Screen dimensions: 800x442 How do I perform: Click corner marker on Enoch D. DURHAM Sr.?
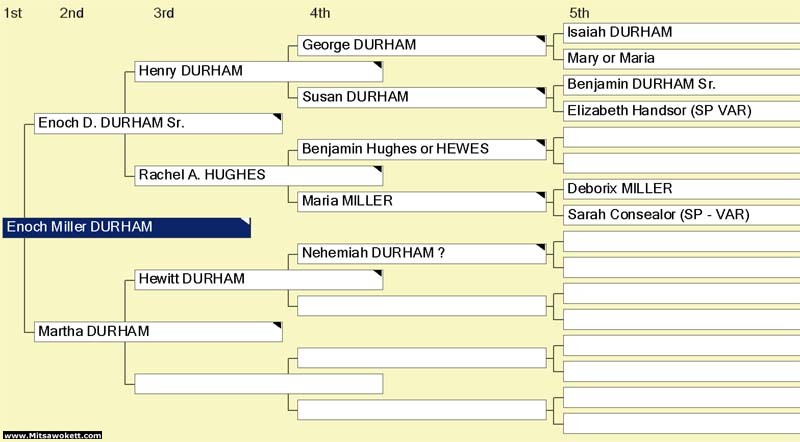[x=278, y=117]
